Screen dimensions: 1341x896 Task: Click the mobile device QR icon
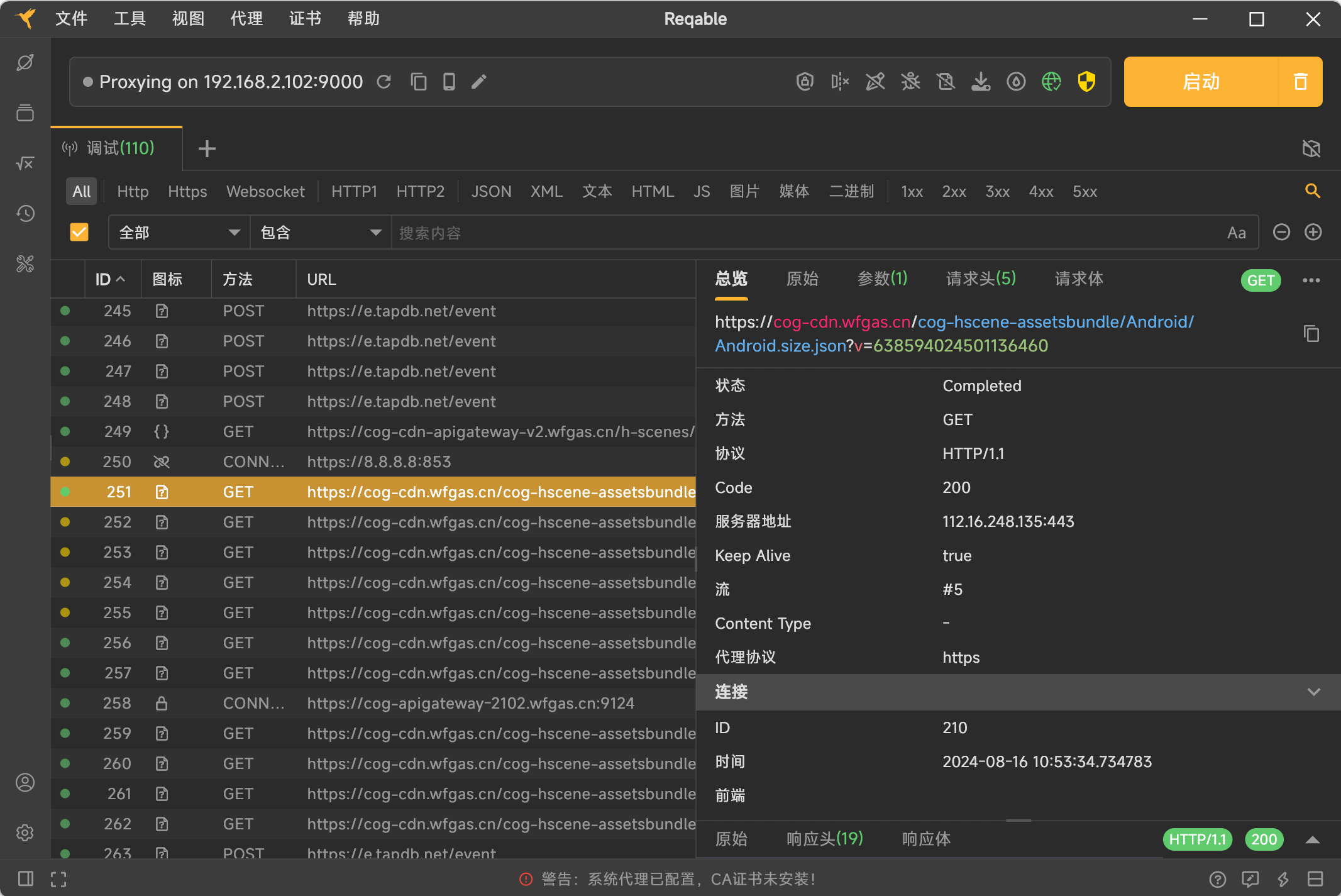pos(448,82)
